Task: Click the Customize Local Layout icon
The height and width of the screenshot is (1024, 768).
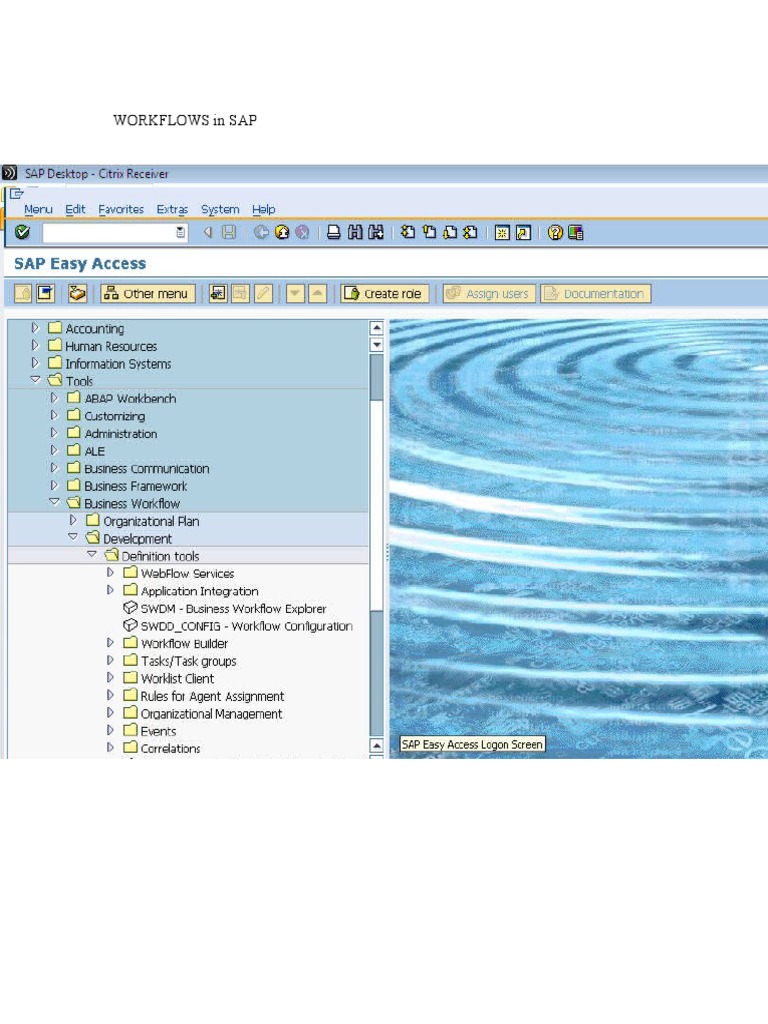Action: coord(575,232)
